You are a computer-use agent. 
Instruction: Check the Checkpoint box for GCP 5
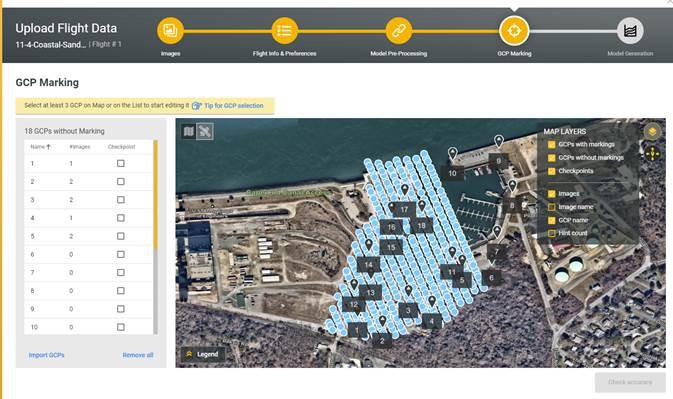(x=121, y=236)
